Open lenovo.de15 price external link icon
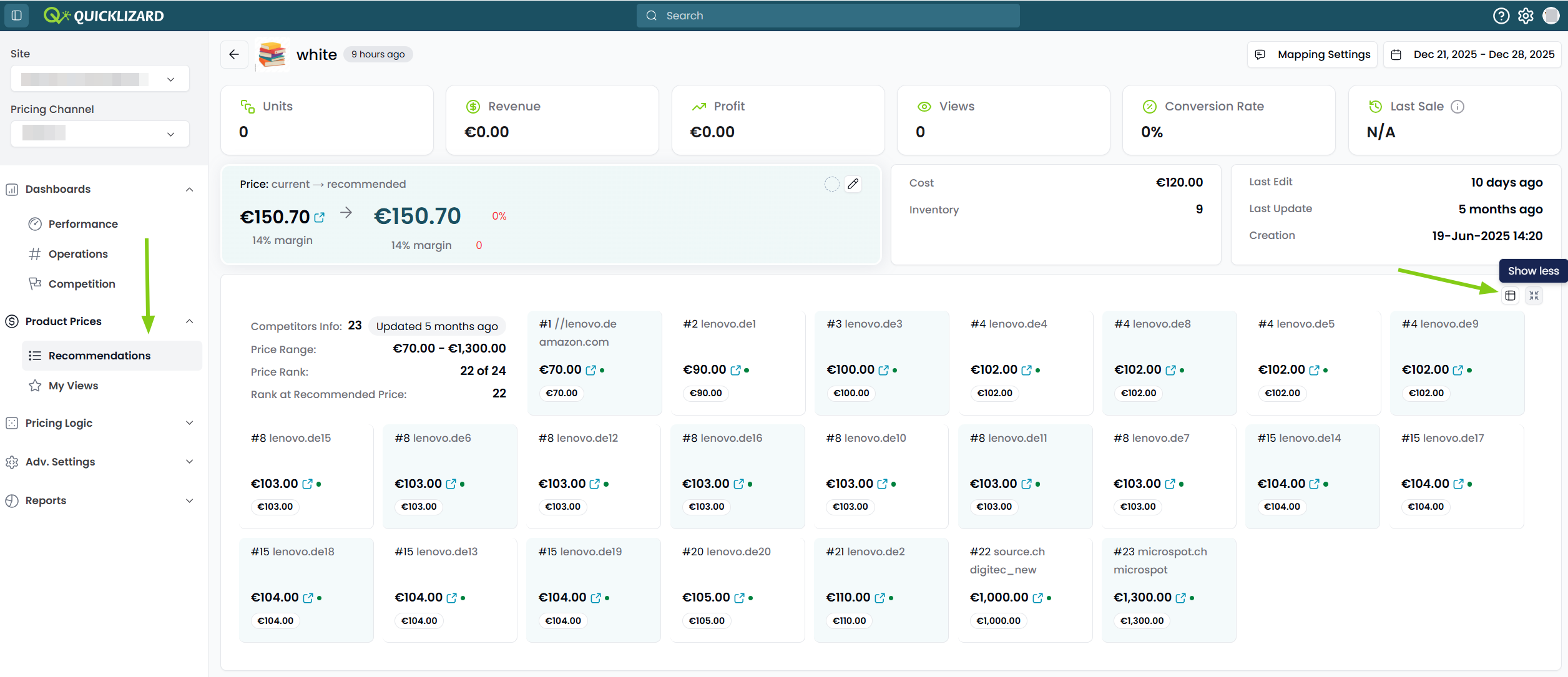Viewport: 1568px width, 677px height. click(x=307, y=484)
